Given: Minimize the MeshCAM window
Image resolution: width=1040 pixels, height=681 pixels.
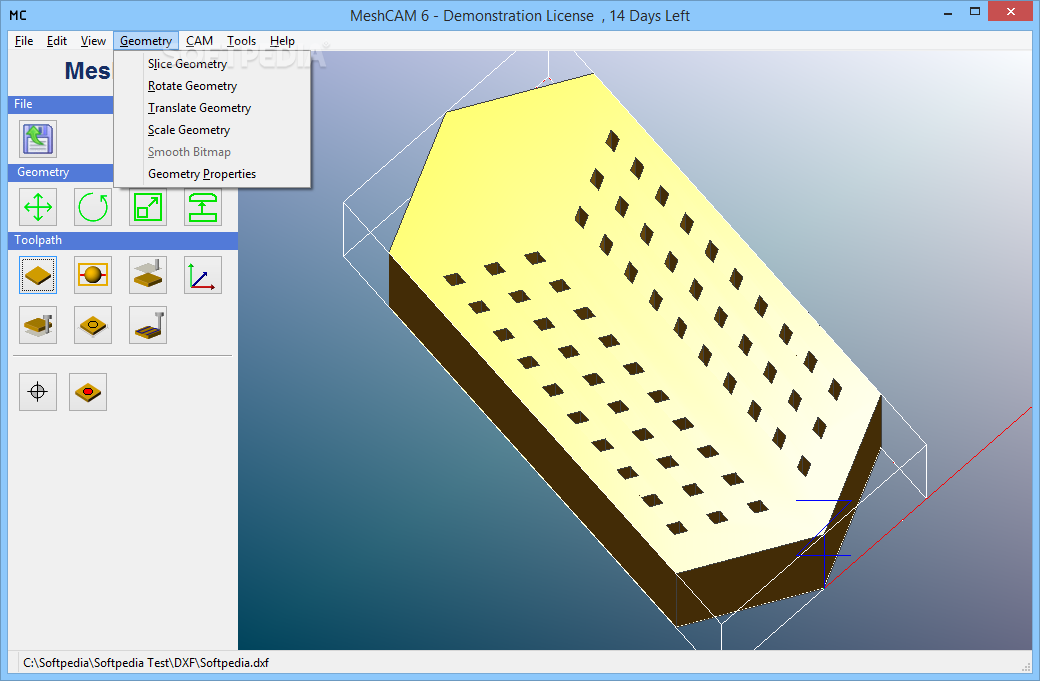Looking at the screenshot, I should [x=948, y=13].
